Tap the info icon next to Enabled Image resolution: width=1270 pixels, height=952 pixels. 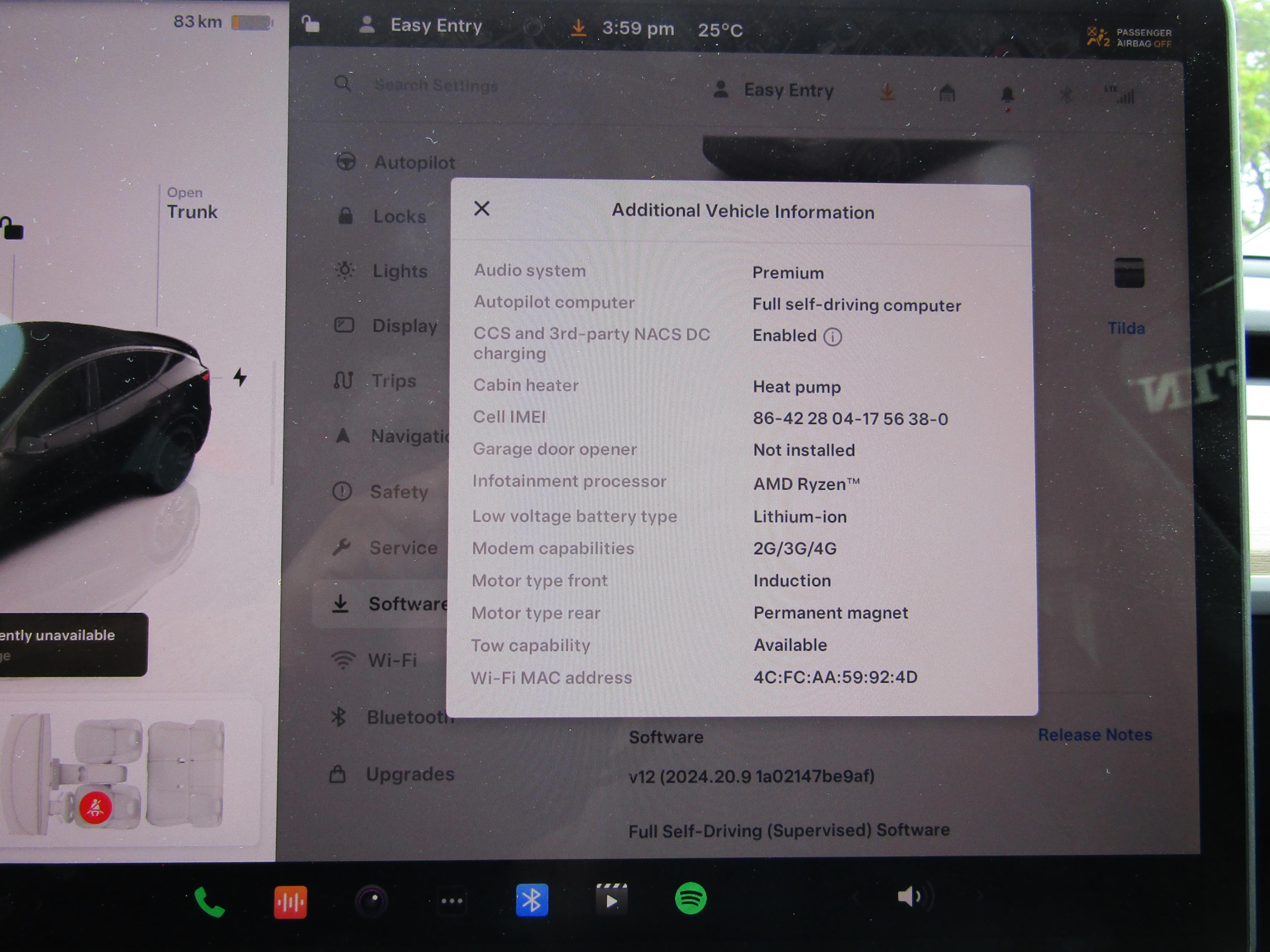pos(832,337)
